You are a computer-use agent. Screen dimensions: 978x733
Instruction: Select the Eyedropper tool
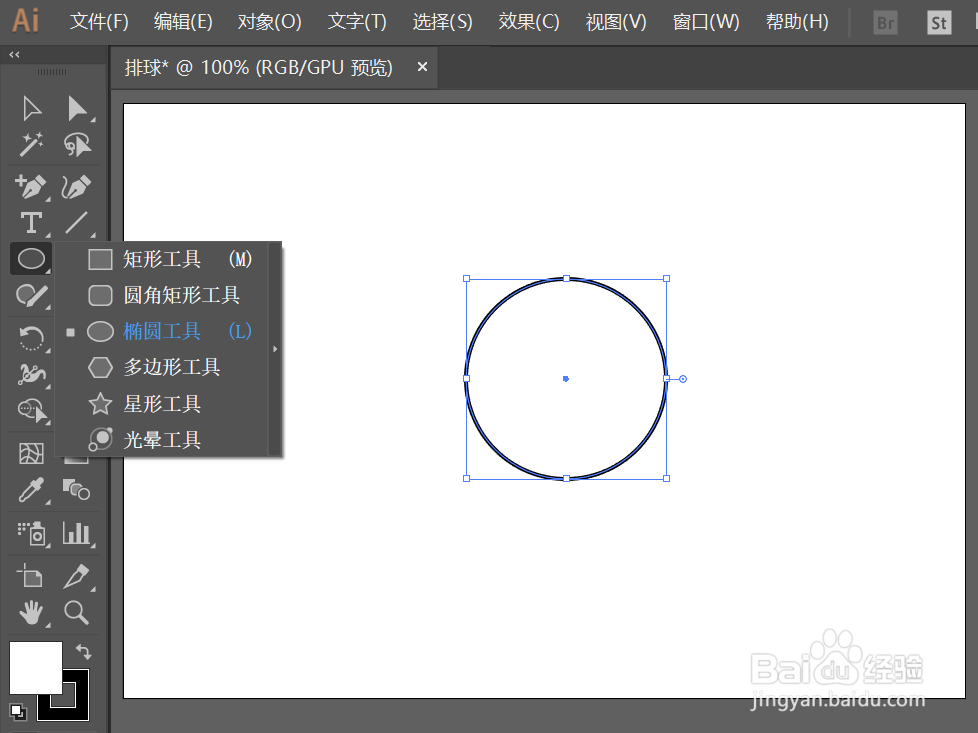[29, 490]
